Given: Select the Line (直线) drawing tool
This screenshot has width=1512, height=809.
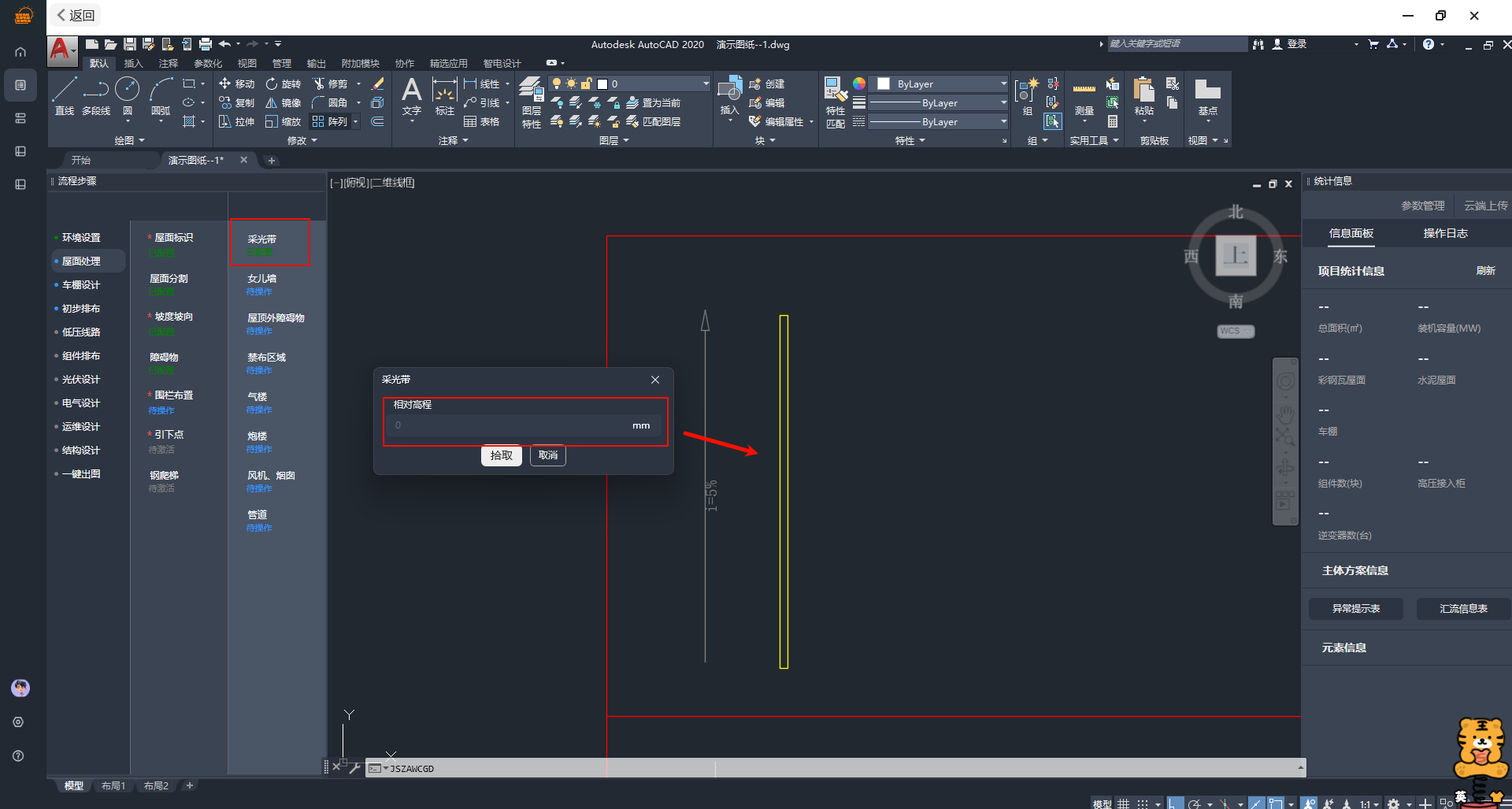Looking at the screenshot, I should [65, 96].
